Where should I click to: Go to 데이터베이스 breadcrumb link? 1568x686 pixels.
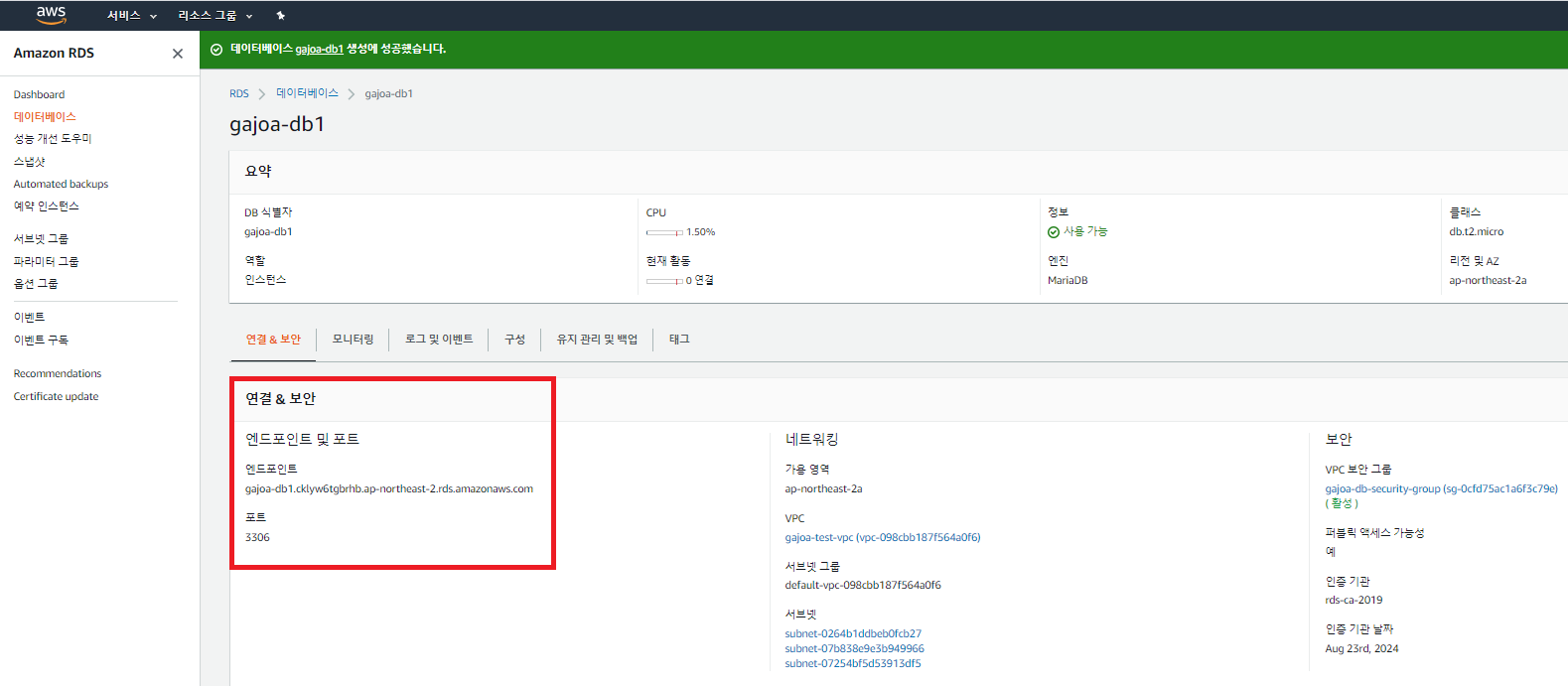pyautogui.click(x=307, y=93)
